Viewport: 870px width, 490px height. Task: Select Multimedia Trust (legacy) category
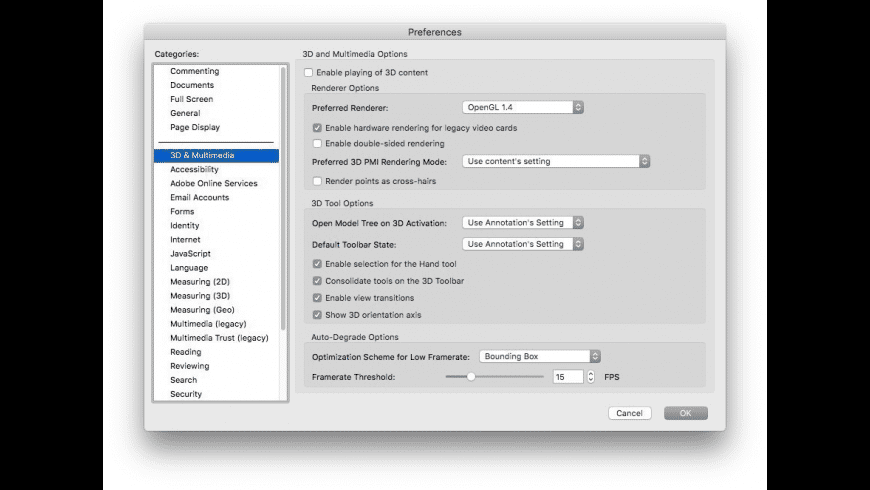tap(219, 338)
